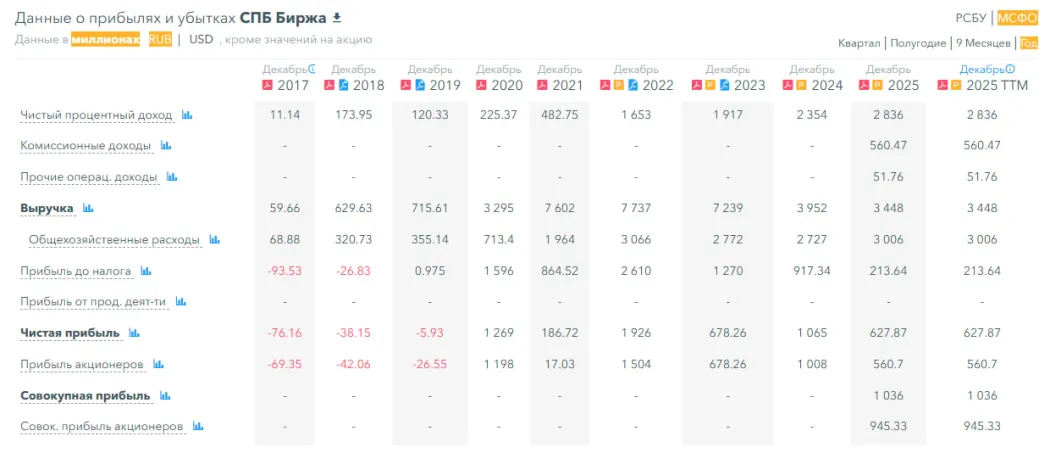Click the download icon next to СПБ Биржа
The width and height of the screenshot is (1050, 453).
pyautogui.click(x=337, y=17)
